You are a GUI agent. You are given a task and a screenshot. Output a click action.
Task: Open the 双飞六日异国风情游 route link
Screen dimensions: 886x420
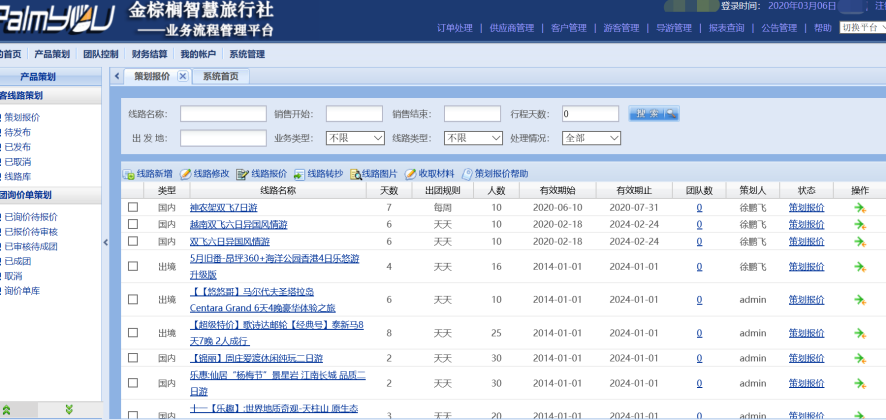pos(229,241)
